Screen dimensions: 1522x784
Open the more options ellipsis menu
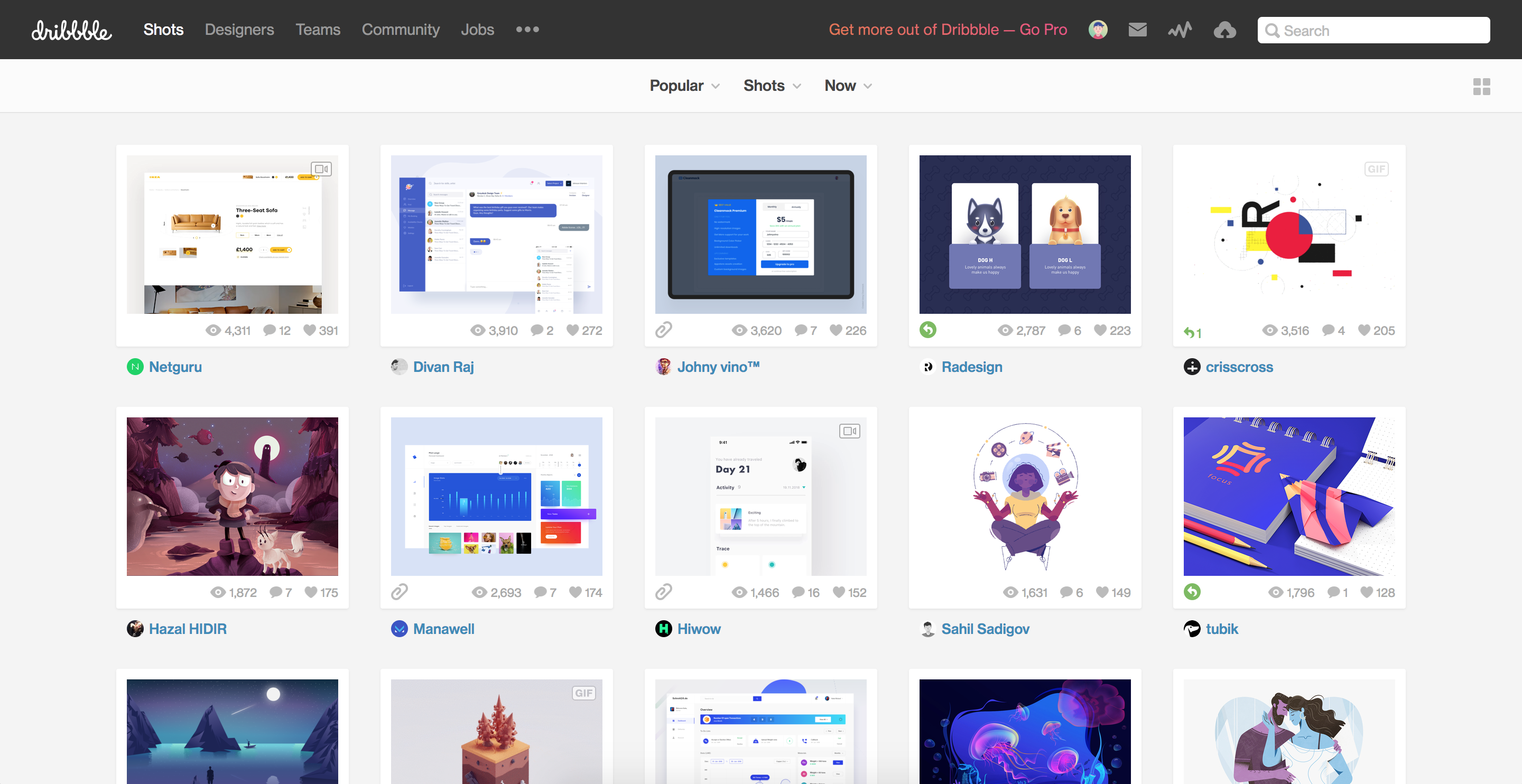tap(527, 30)
